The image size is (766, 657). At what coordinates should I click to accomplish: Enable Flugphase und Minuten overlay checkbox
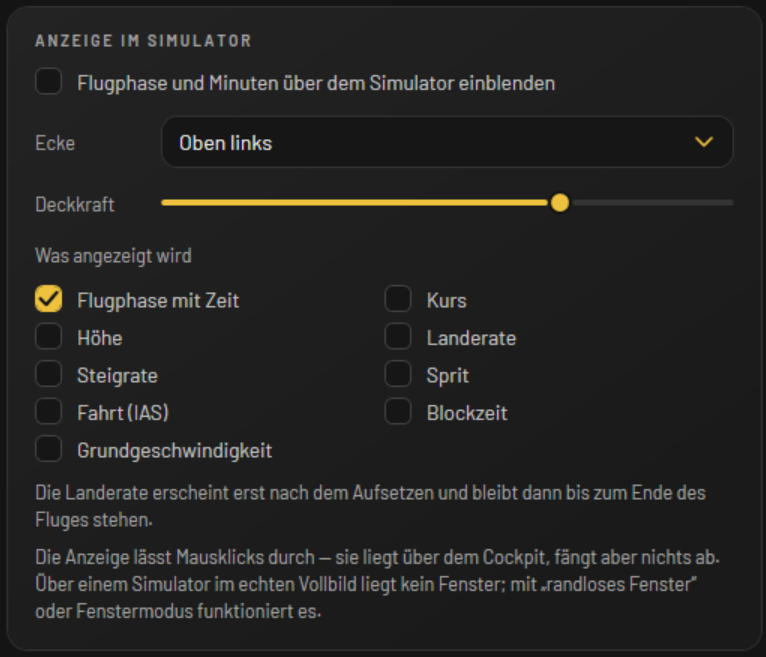[x=48, y=81]
